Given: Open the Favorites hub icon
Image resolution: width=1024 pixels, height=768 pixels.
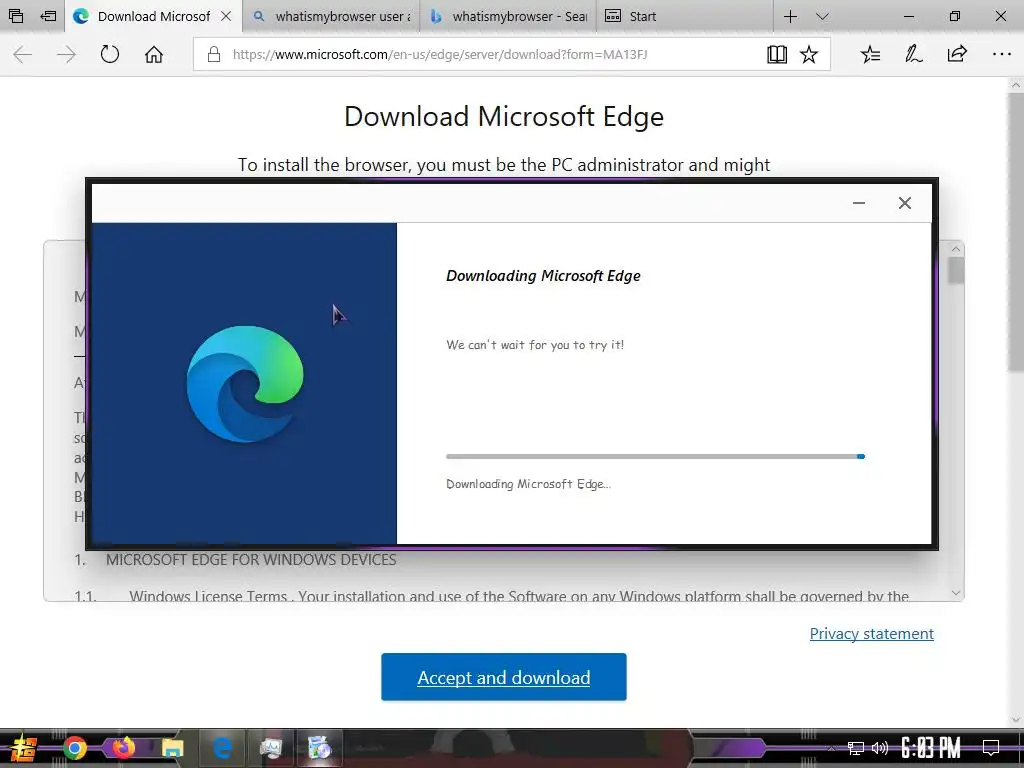Looking at the screenshot, I should tap(870, 54).
